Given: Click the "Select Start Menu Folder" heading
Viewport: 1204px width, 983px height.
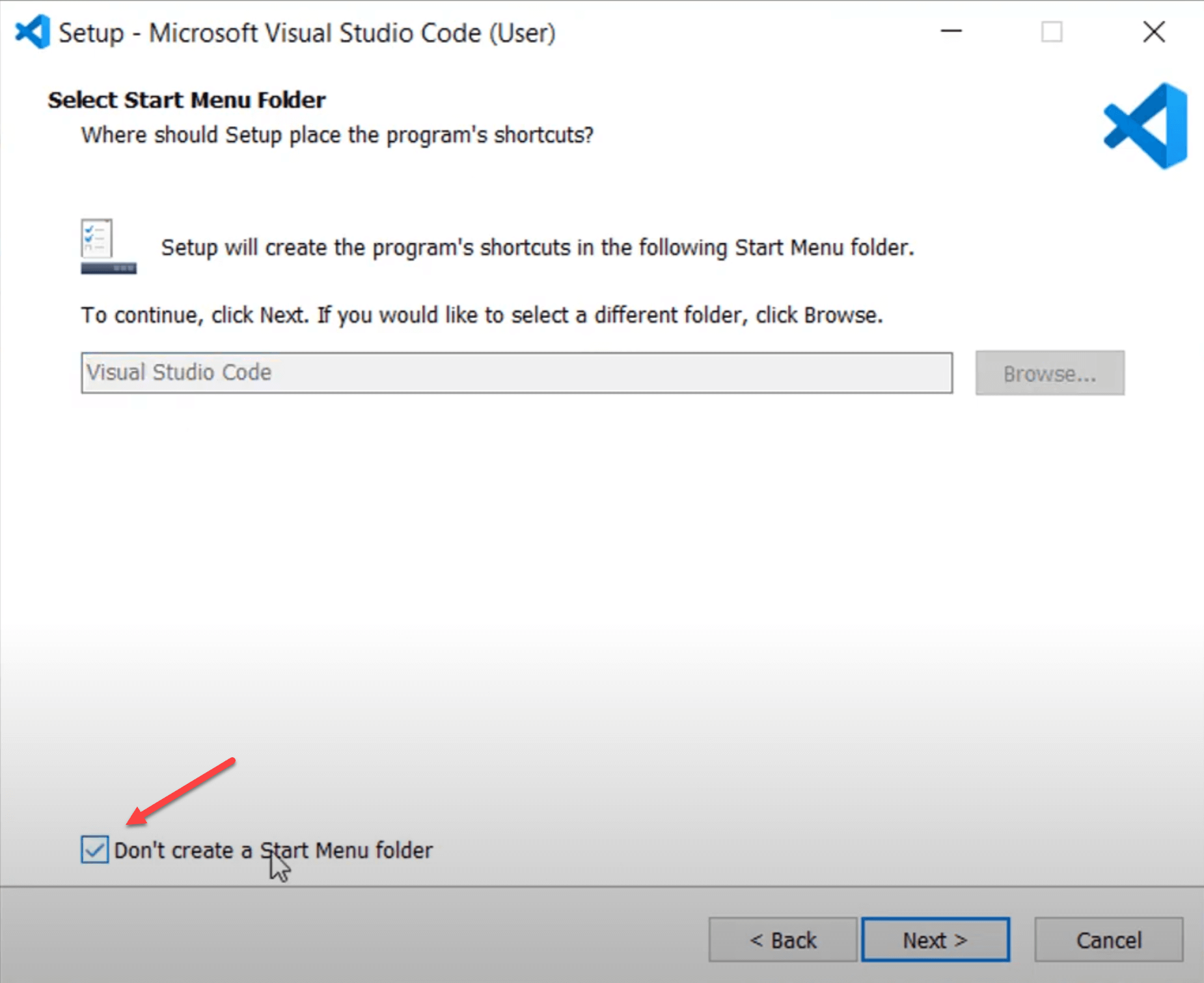Looking at the screenshot, I should click(187, 100).
